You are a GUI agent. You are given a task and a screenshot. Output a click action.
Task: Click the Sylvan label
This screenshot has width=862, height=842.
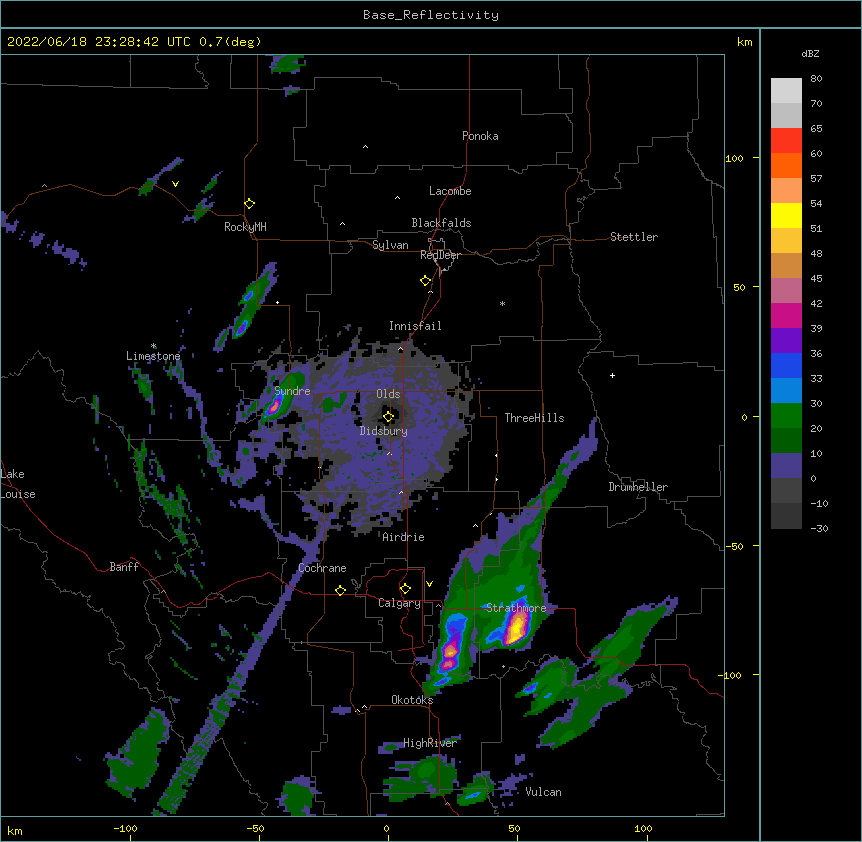click(x=390, y=245)
